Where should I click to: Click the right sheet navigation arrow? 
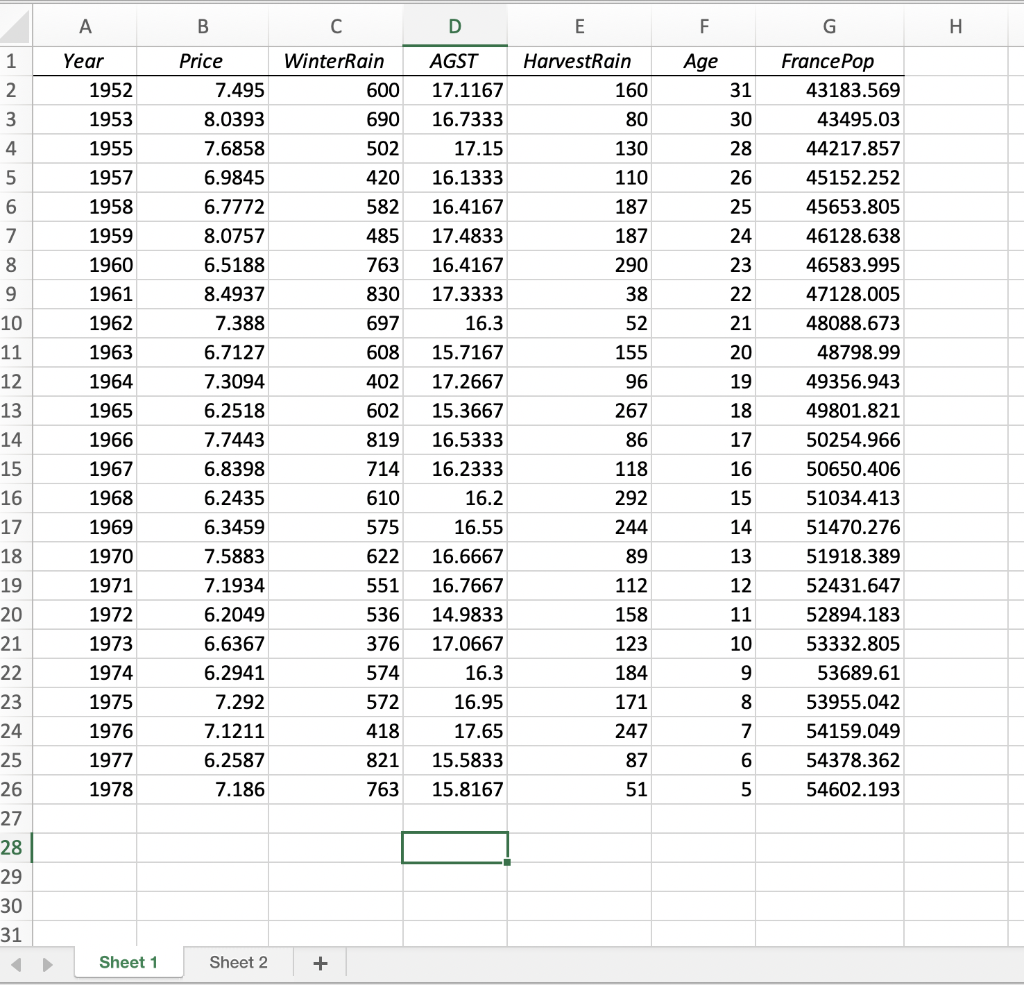click(47, 962)
